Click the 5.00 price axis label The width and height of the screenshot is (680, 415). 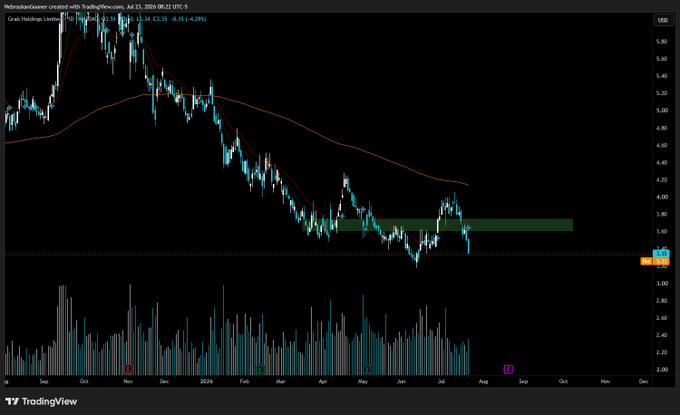(x=662, y=111)
